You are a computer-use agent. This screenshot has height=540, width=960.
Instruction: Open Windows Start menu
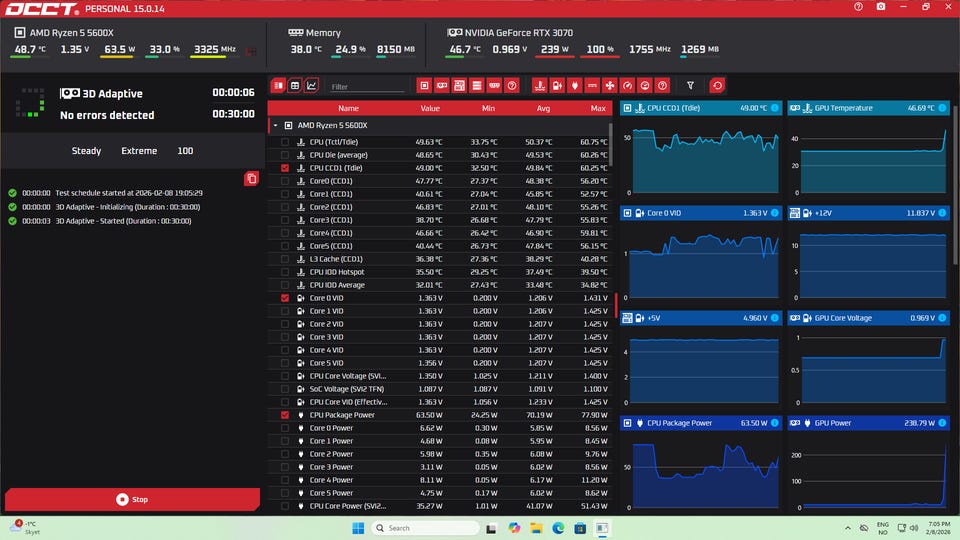click(x=358, y=528)
